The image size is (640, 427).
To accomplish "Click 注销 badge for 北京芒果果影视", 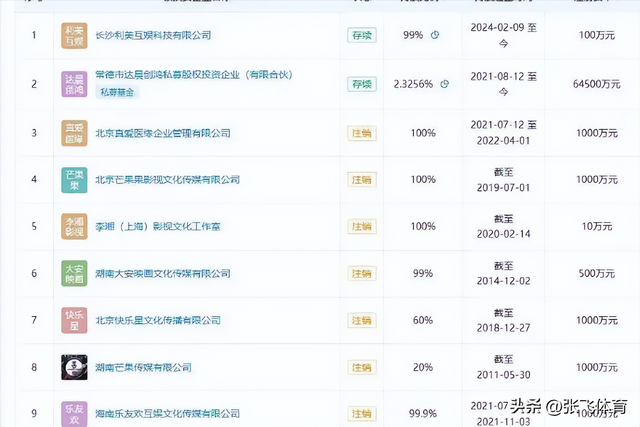I will [x=362, y=180].
